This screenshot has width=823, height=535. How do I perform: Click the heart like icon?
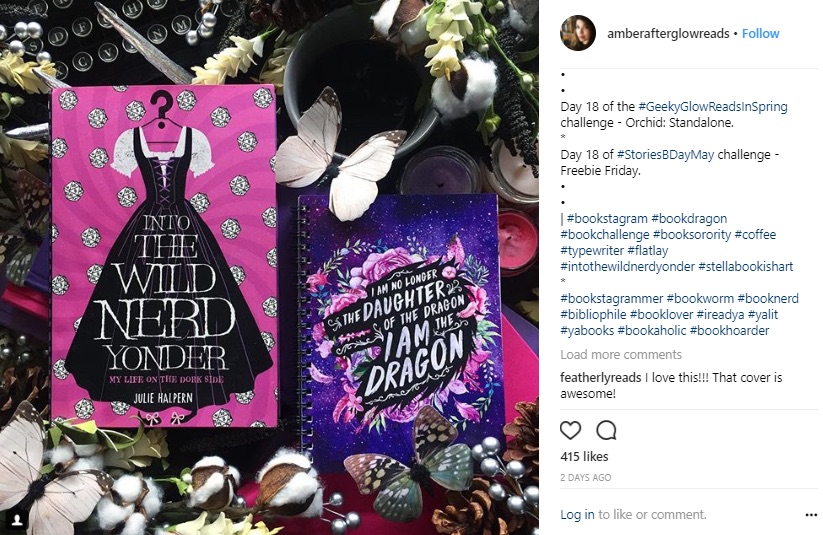570,431
